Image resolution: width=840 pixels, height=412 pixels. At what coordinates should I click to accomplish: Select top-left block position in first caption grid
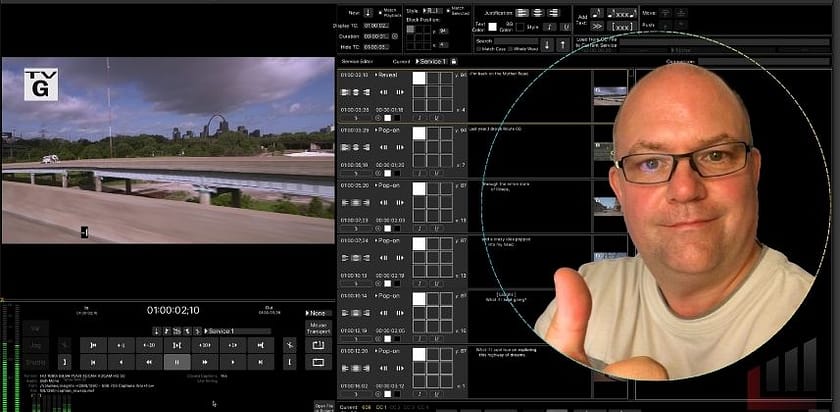tap(419, 78)
